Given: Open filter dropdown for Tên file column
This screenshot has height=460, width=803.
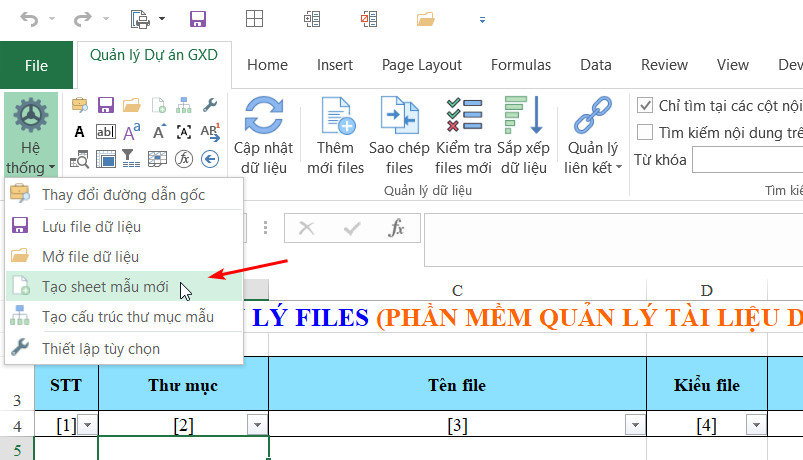Looking at the screenshot, I should 634,426.
